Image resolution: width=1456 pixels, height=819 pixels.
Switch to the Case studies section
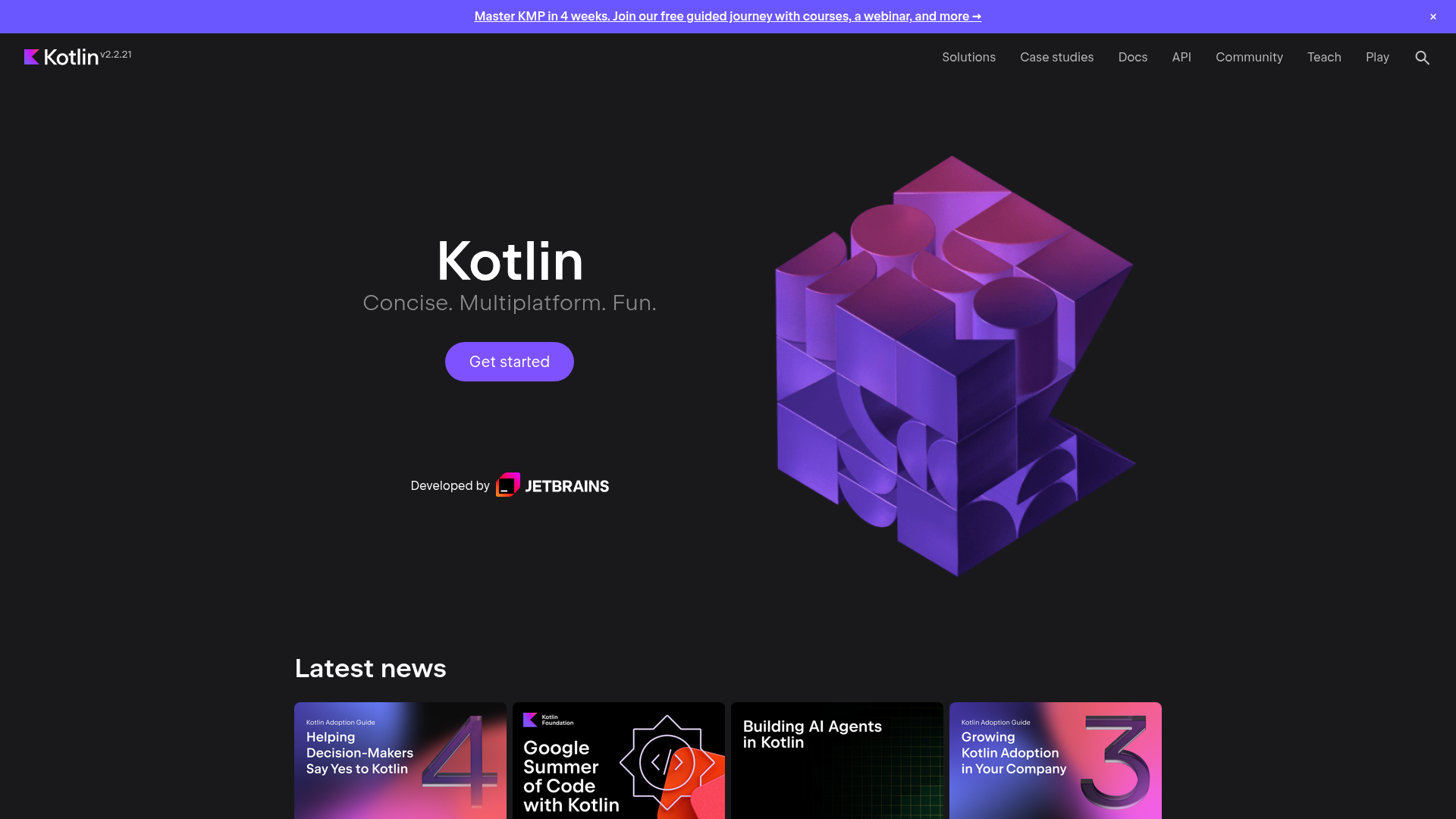1056,57
